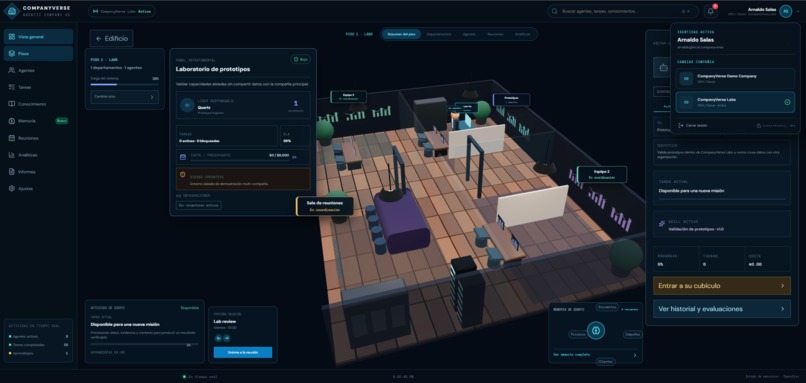This screenshot has width=806, height=383.
Task: Select CompanyVerse Demo Company
Action: (x=735, y=78)
